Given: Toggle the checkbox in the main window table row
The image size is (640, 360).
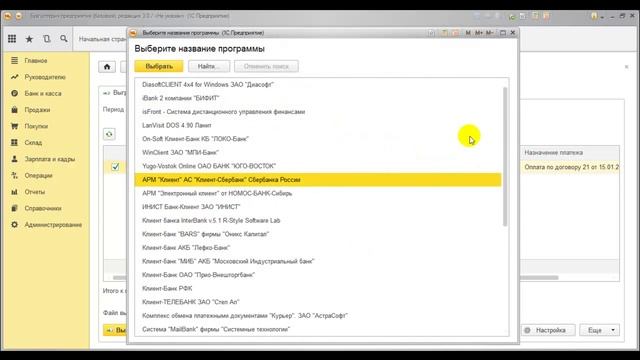Looking at the screenshot, I should pos(116,167).
